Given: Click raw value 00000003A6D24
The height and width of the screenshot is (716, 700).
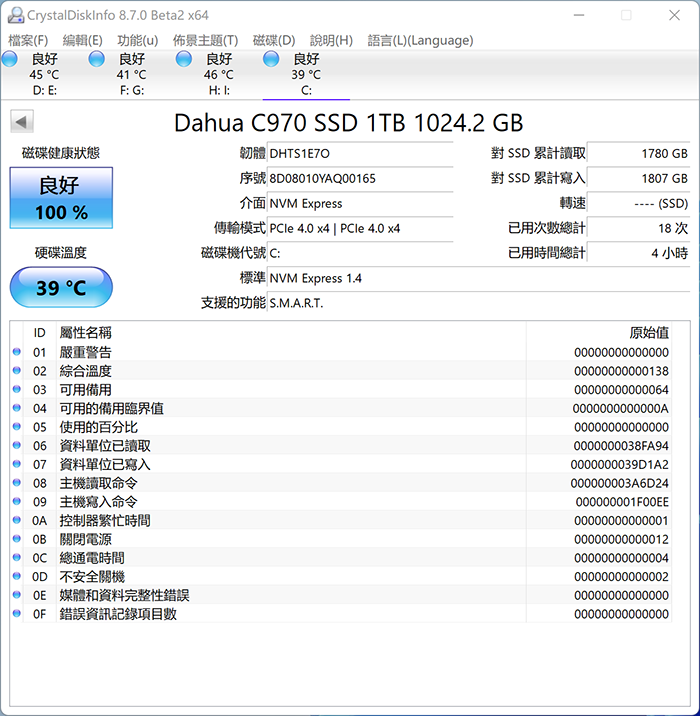Looking at the screenshot, I should click(x=620, y=483).
